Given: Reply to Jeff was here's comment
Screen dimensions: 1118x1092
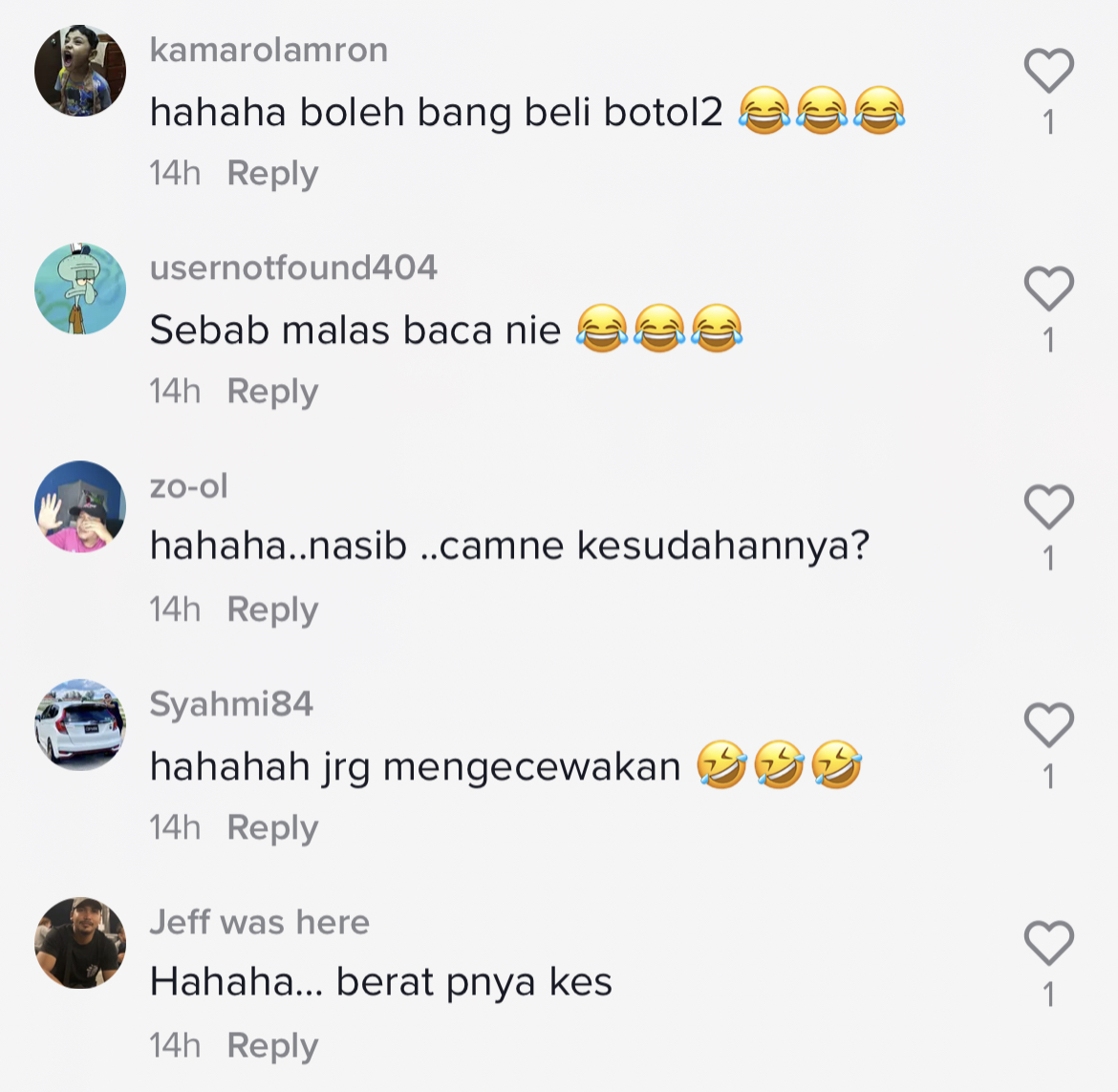Looking at the screenshot, I should click(272, 1046).
